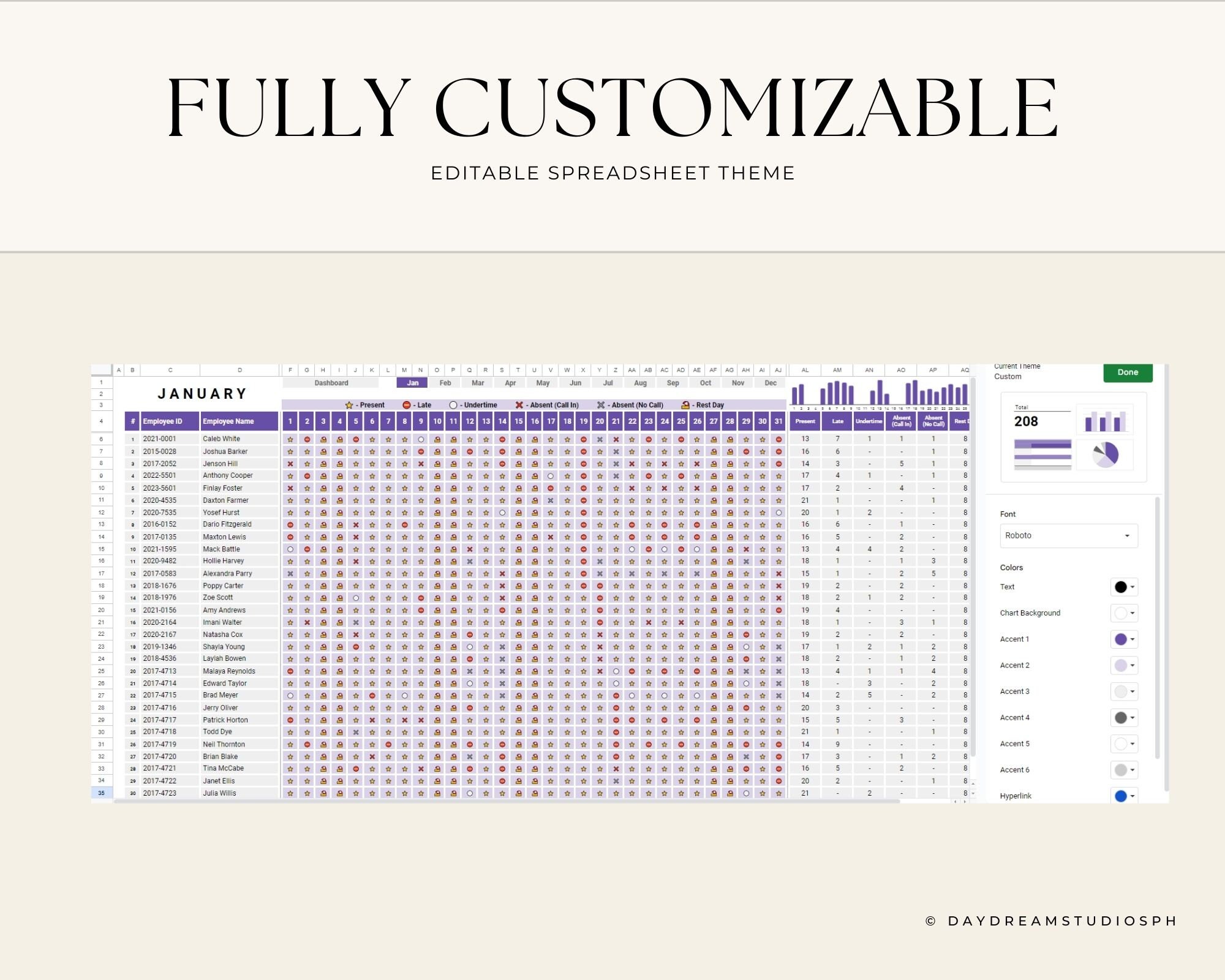Select the Dec month tab
The image size is (1225, 980).
(x=771, y=382)
